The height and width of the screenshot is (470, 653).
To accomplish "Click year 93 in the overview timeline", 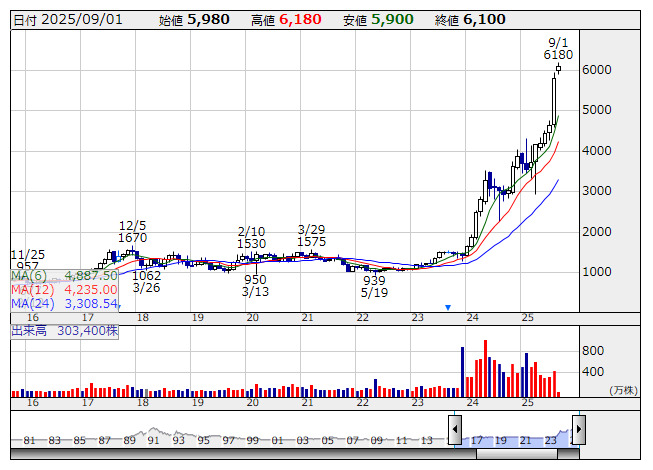I will (178, 440).
